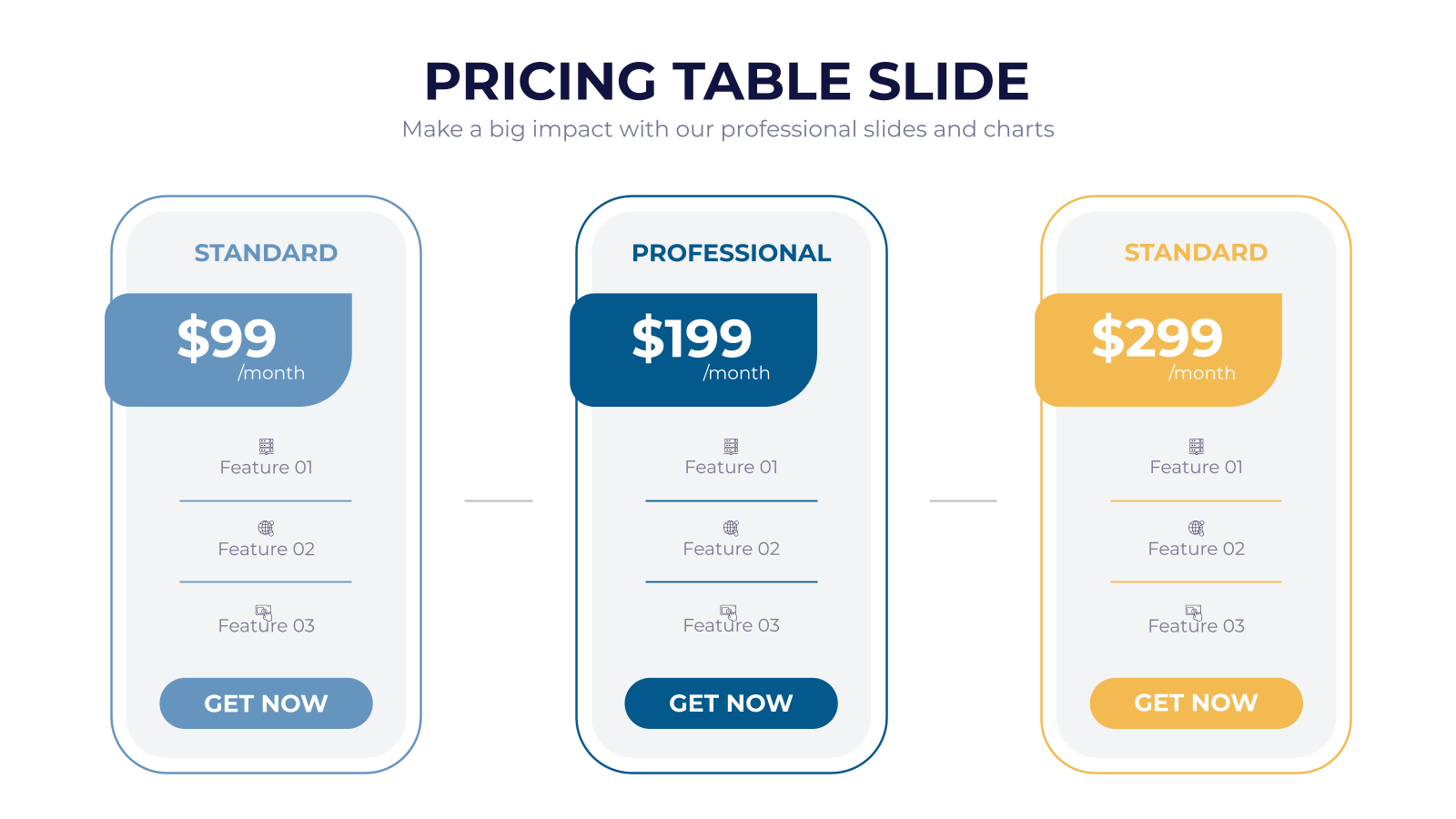Click the light blue GET NOW button
Image resolution: width=1456 pixels, height=819 pixels.
point(266,703)
